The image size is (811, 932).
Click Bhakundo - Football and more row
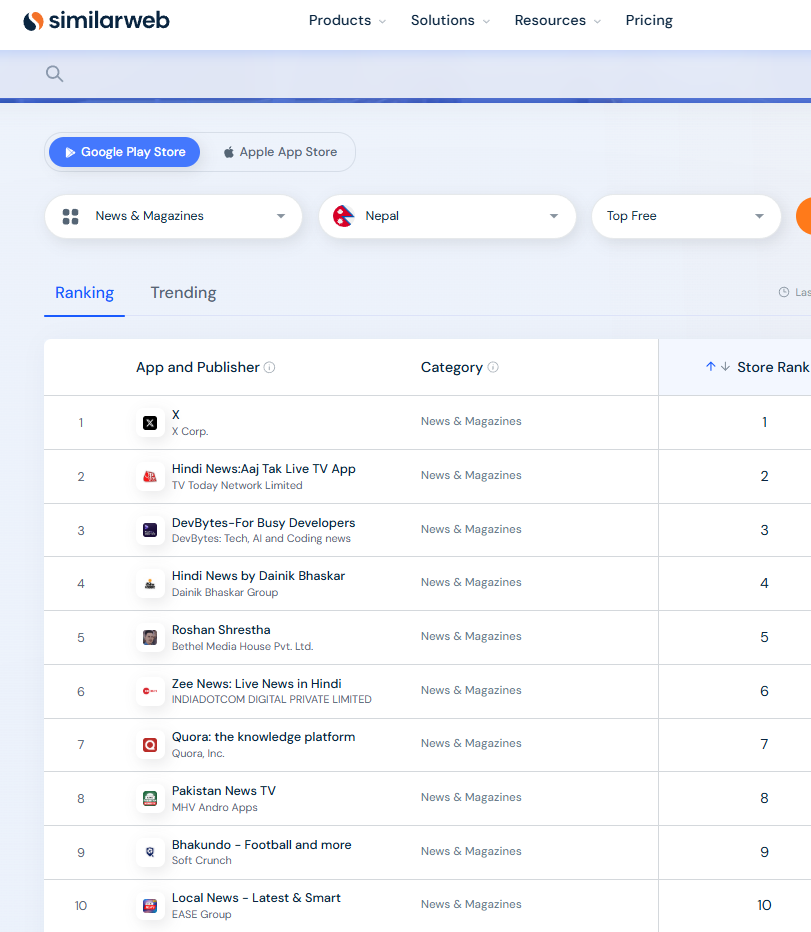pos(261,845)
